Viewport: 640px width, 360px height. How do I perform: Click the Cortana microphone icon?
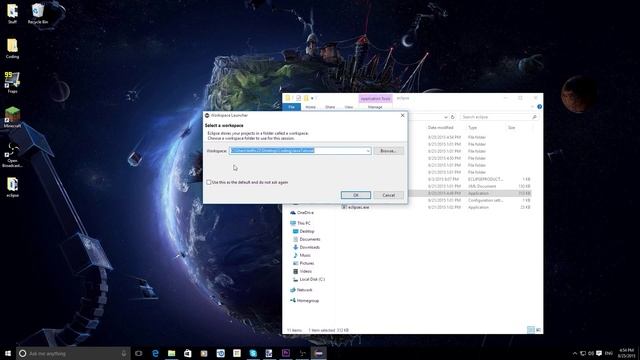(124, 353)
